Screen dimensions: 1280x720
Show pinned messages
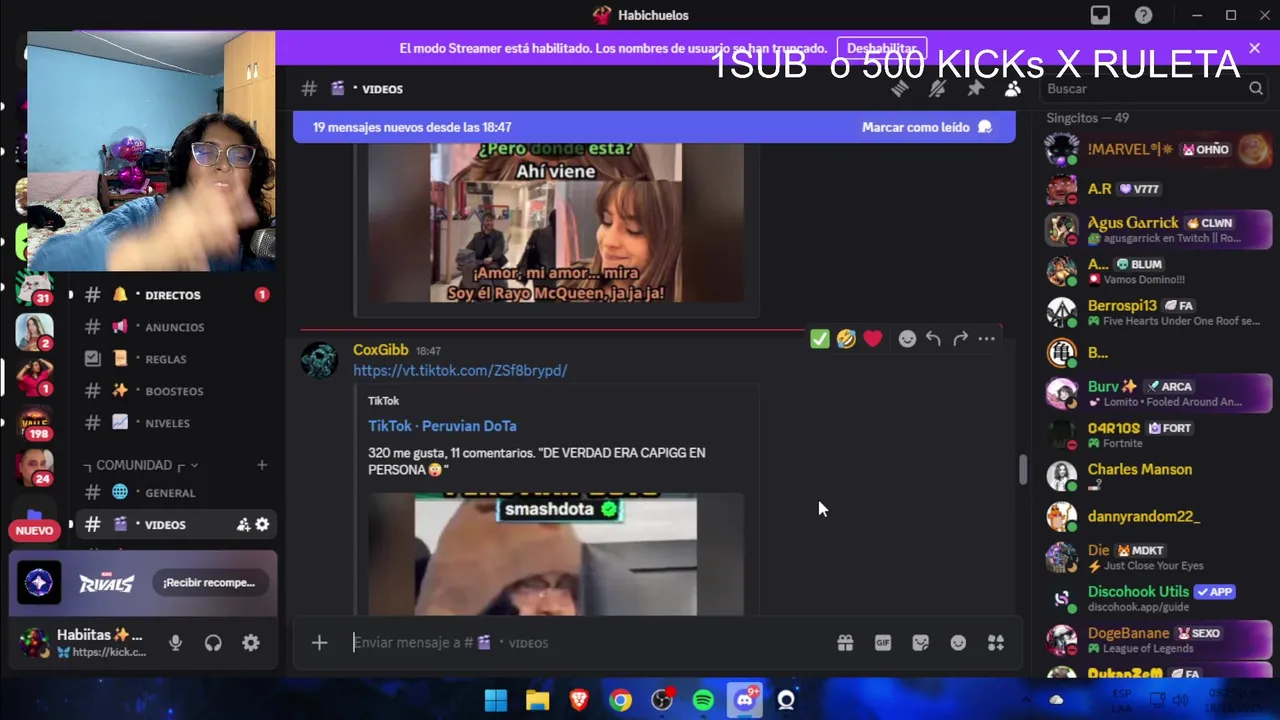975,89
